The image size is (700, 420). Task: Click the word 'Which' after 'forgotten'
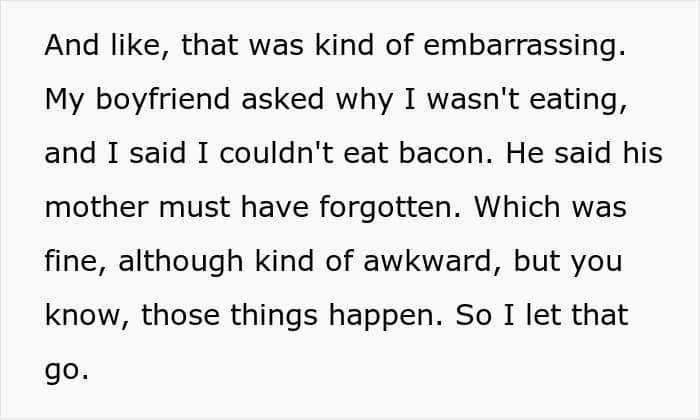tap(517, 207)
